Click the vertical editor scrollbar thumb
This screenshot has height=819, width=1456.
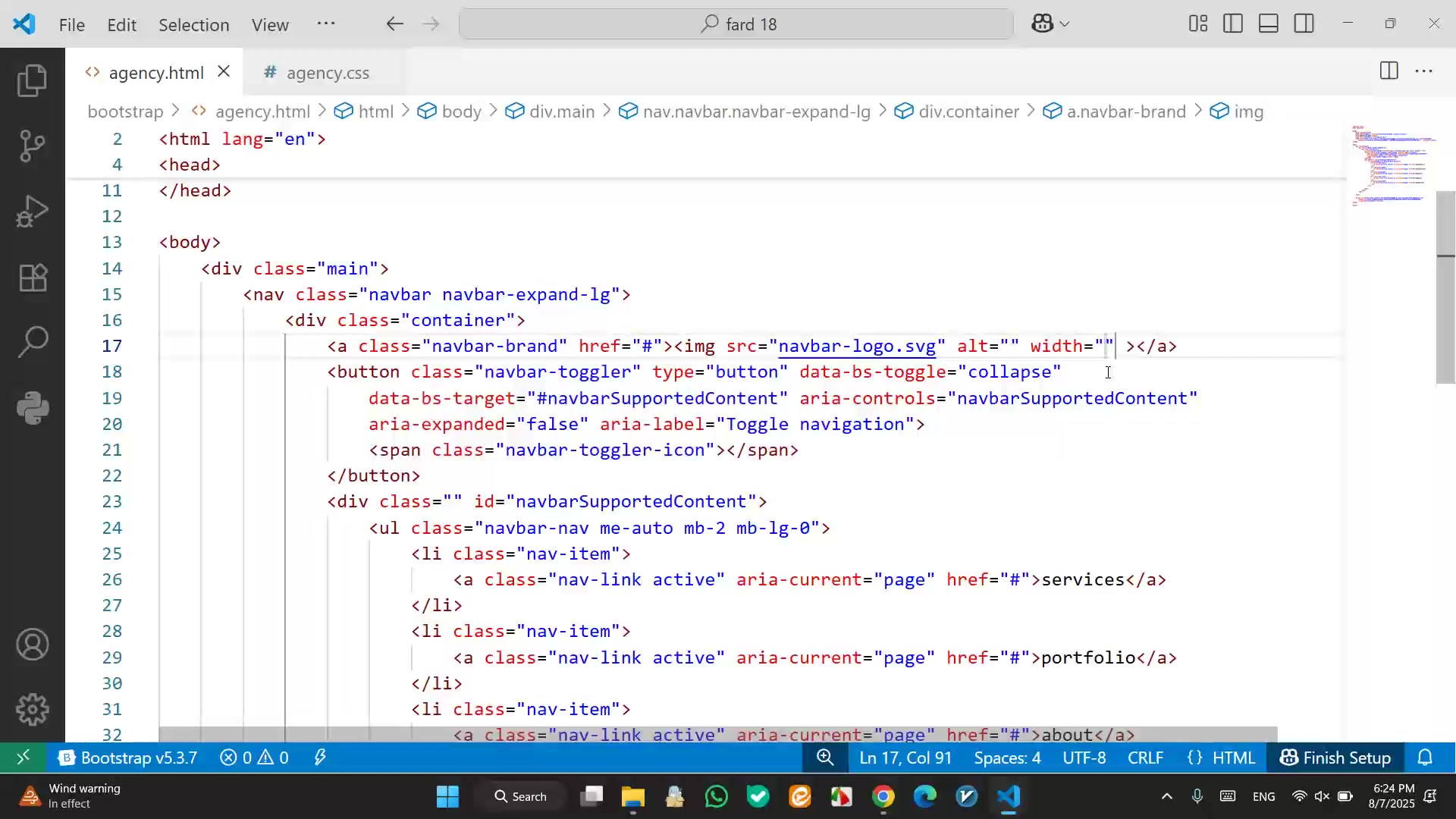[x=1445, y=288]
